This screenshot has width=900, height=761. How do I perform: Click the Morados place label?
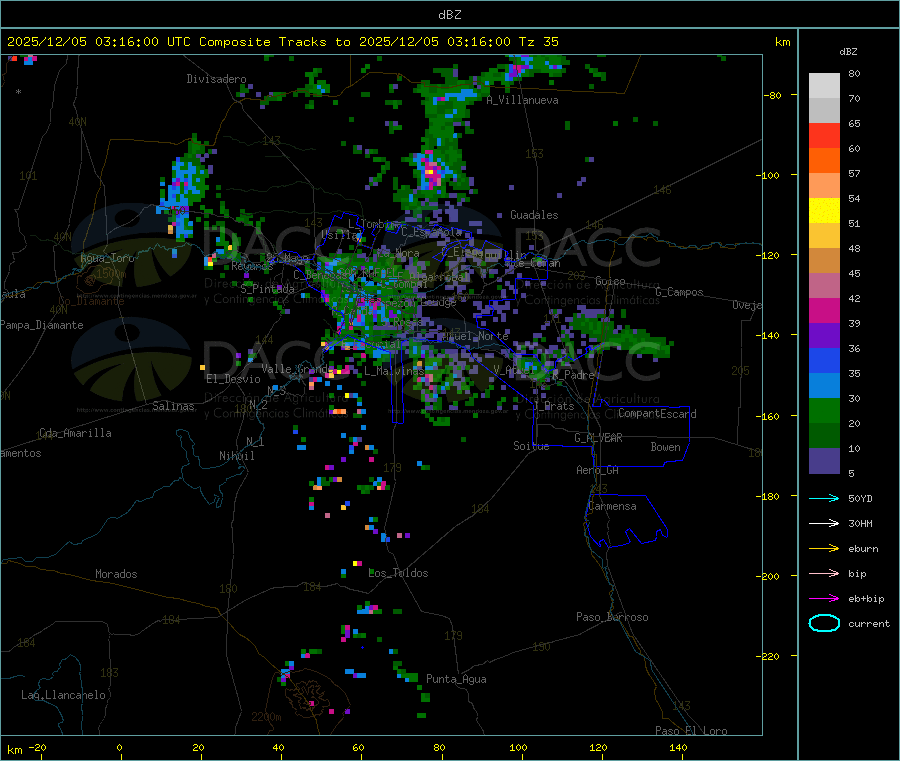(117, 574)
